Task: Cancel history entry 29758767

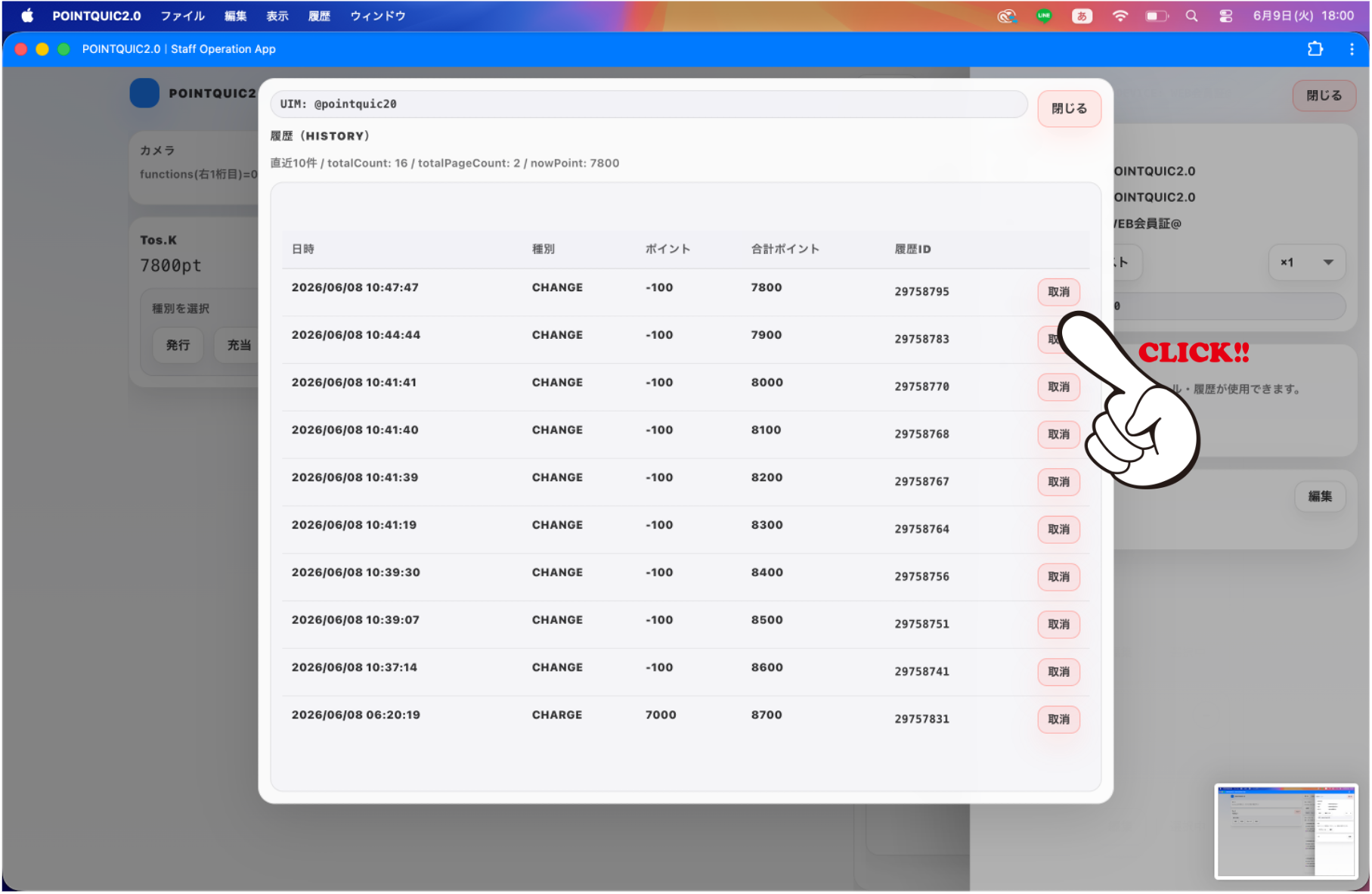Action: 1058,482
